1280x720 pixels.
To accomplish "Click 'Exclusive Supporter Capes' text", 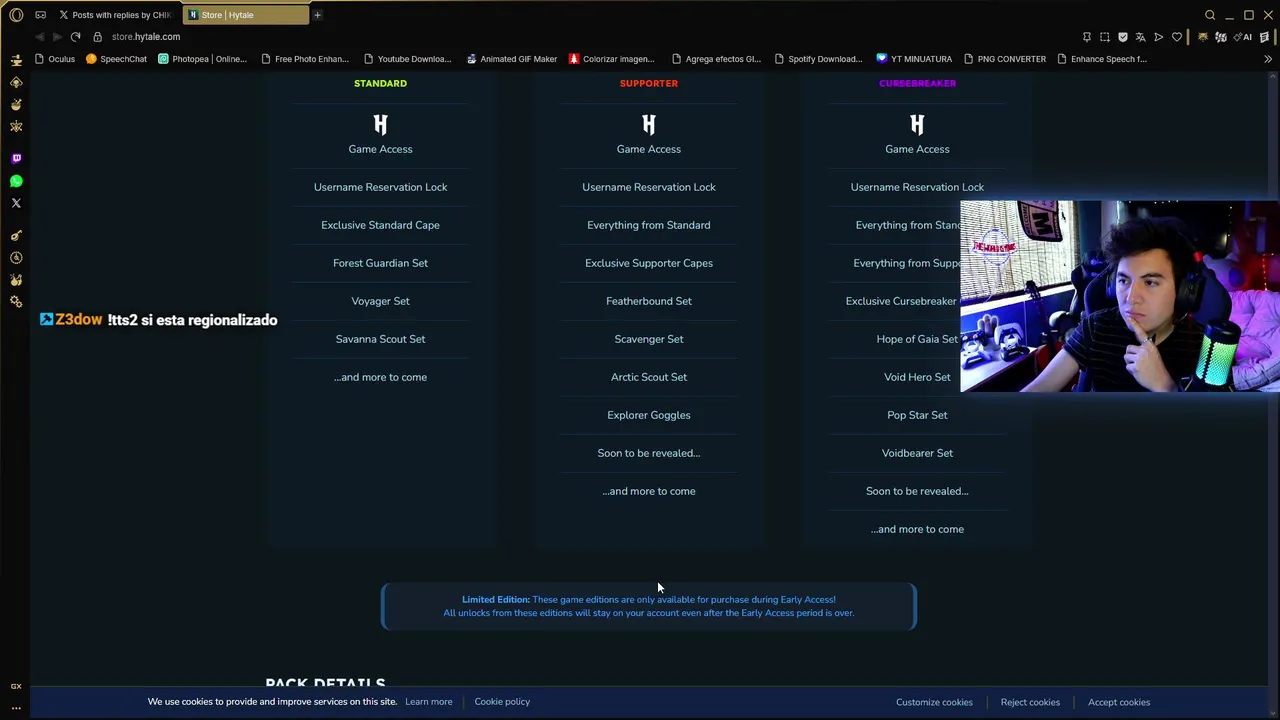I will point(649,263).
